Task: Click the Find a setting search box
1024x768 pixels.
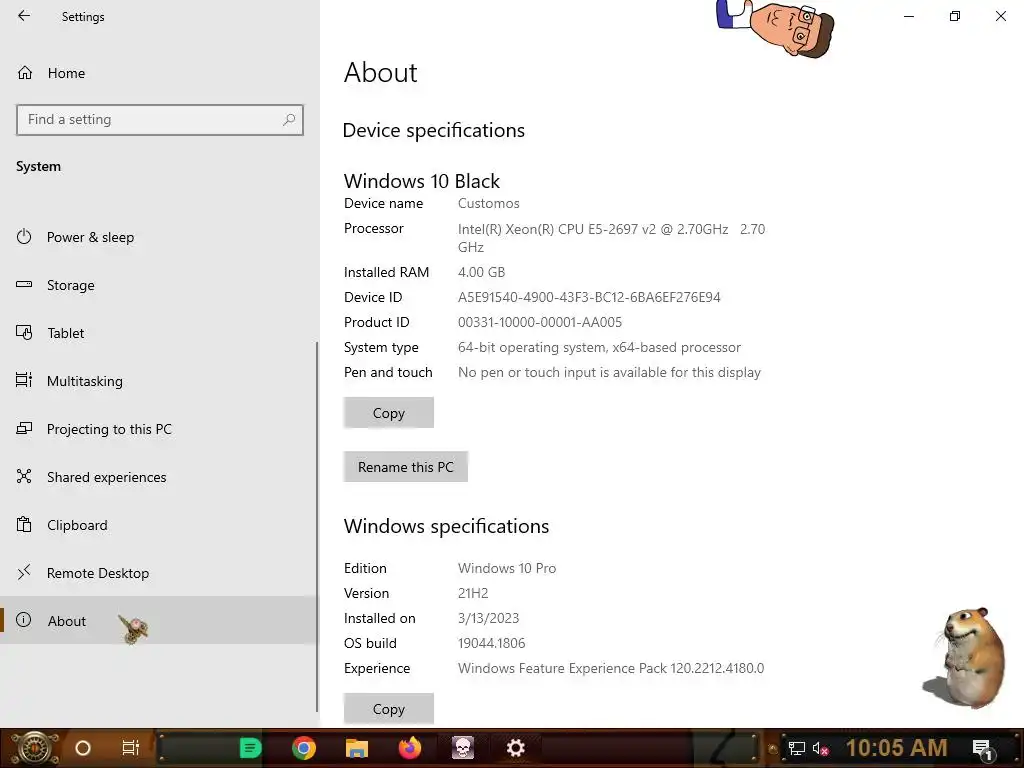Action: pos(160,120)
